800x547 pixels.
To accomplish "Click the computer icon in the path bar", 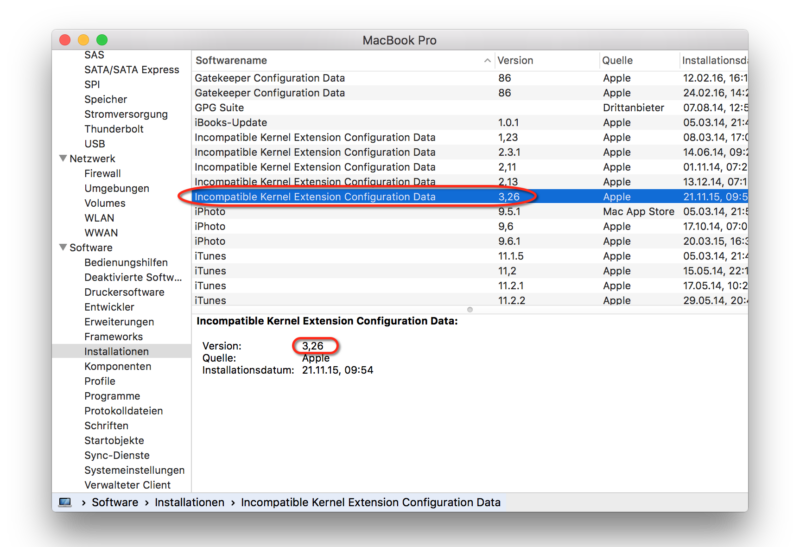I will (65, 502).
